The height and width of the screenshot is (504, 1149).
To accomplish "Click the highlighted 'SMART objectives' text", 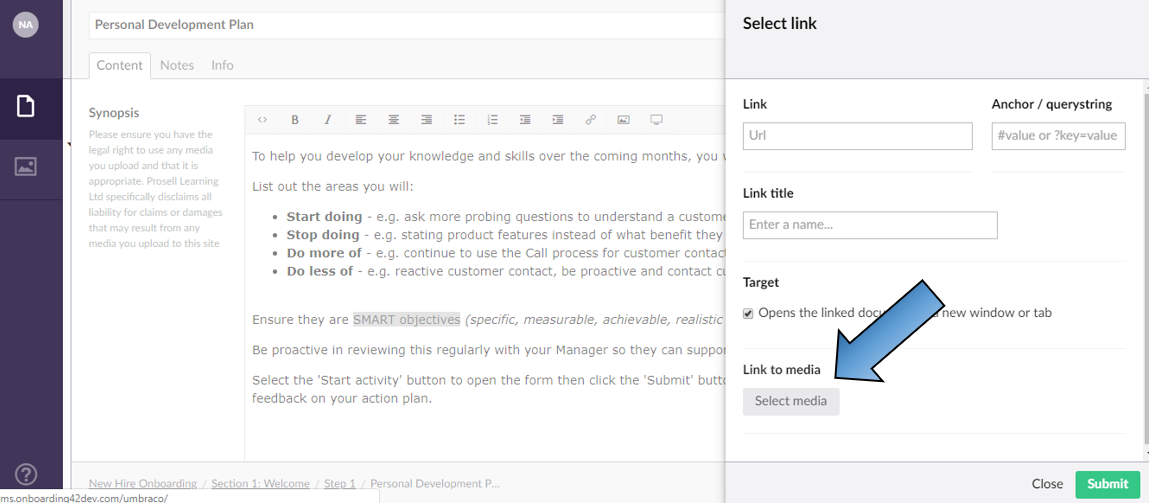I will (407, 320).
